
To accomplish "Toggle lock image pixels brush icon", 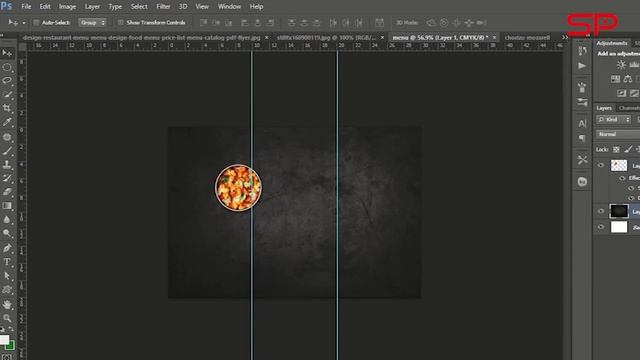I will coord(628,149).
